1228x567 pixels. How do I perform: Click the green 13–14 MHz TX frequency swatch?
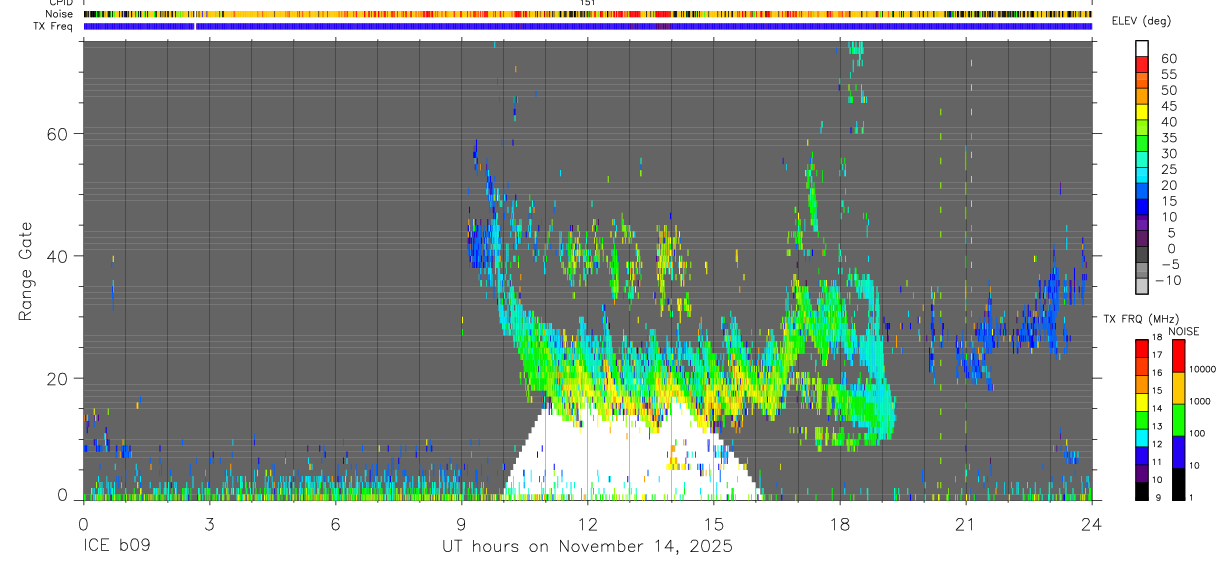[1141, 418]
